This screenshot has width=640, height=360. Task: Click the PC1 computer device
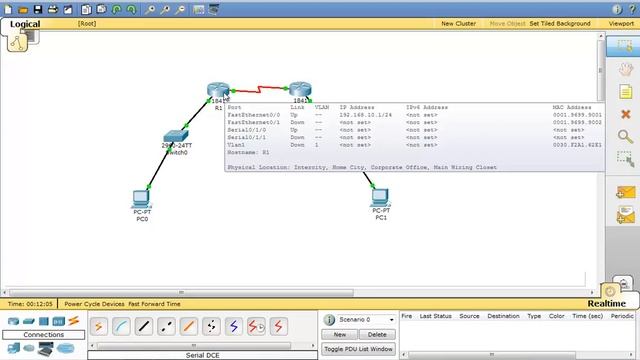380,198
